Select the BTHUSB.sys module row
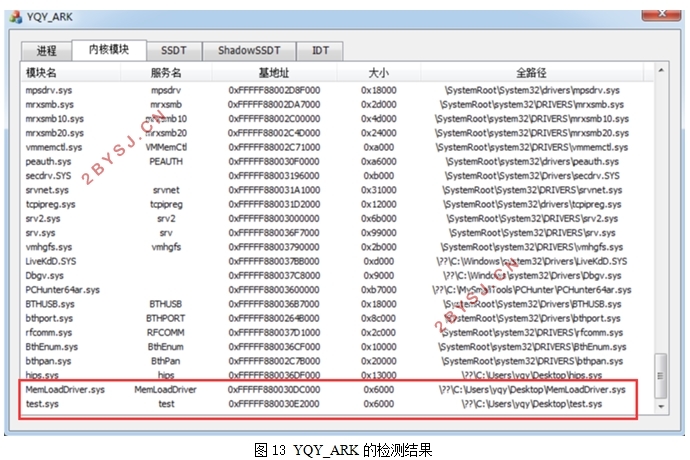Image resolution: width=690 pixels, height=460 pixels. pyautogui.click(x=338, y=304)
